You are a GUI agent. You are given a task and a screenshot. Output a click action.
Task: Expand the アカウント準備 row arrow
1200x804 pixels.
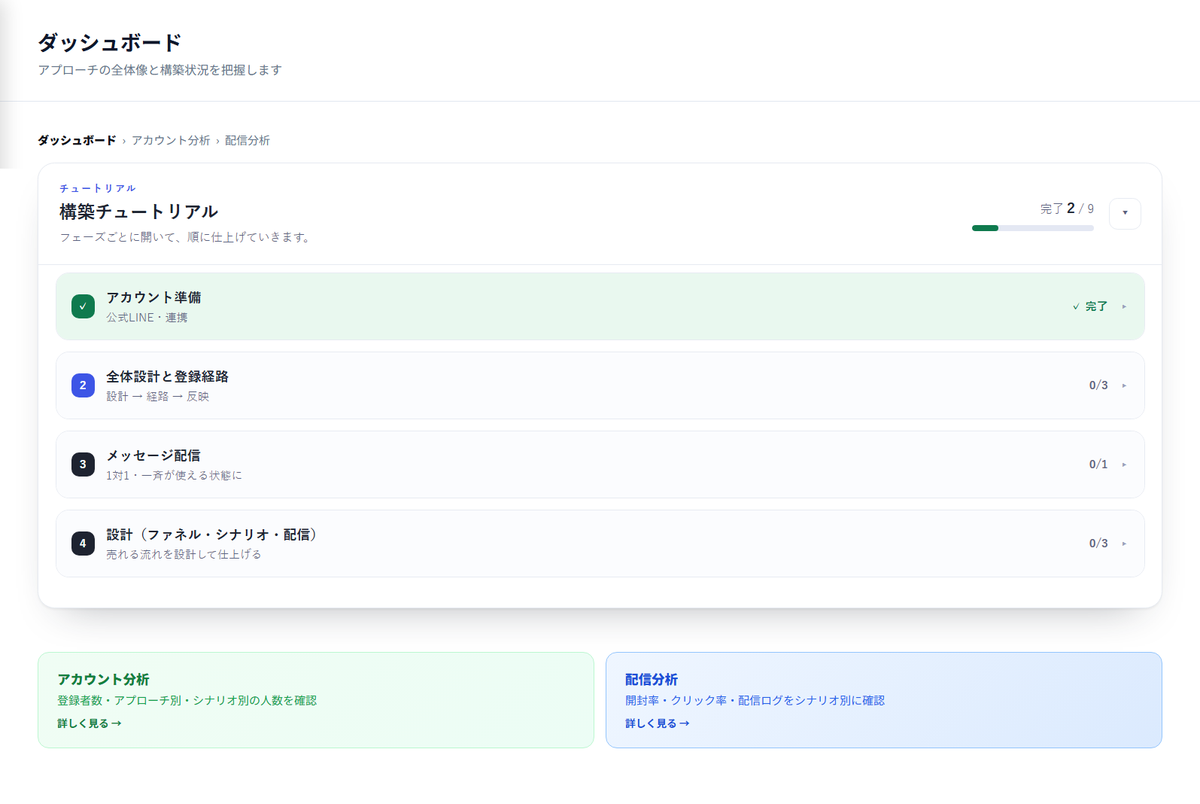(1124, 307)
